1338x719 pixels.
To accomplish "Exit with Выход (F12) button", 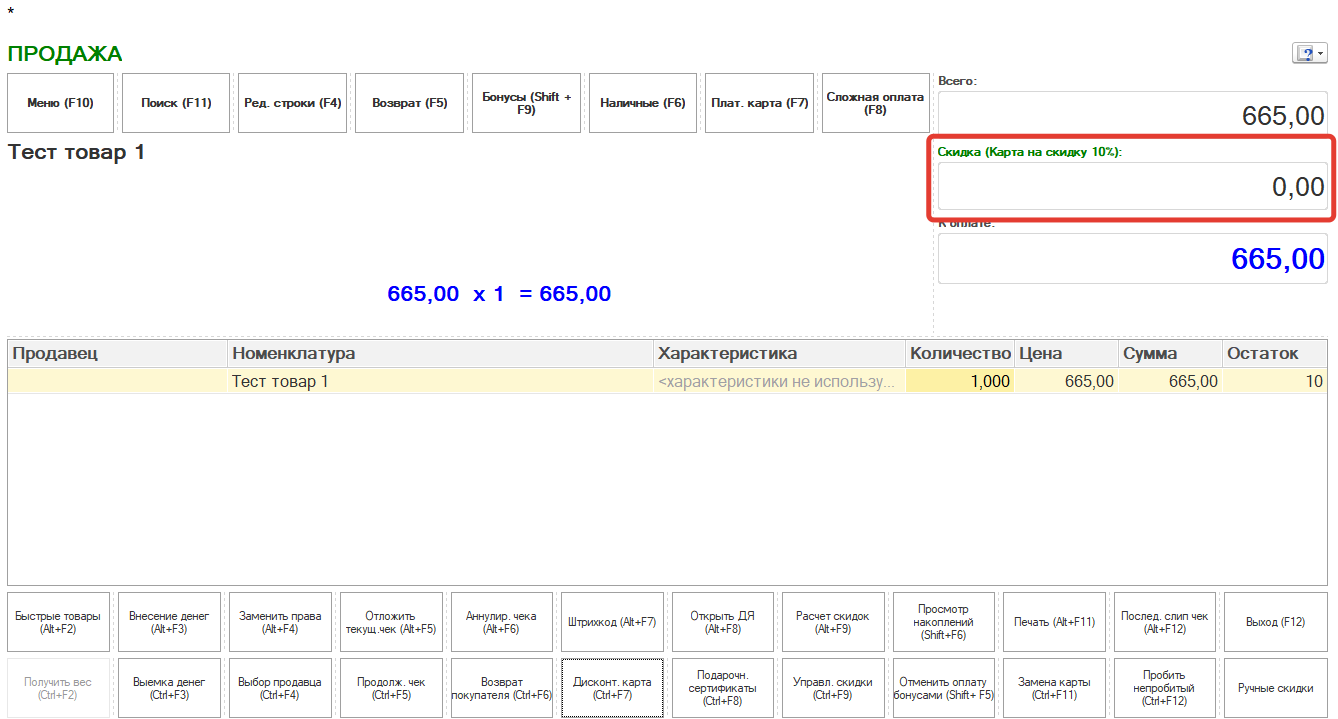I will pos(1275,622).
